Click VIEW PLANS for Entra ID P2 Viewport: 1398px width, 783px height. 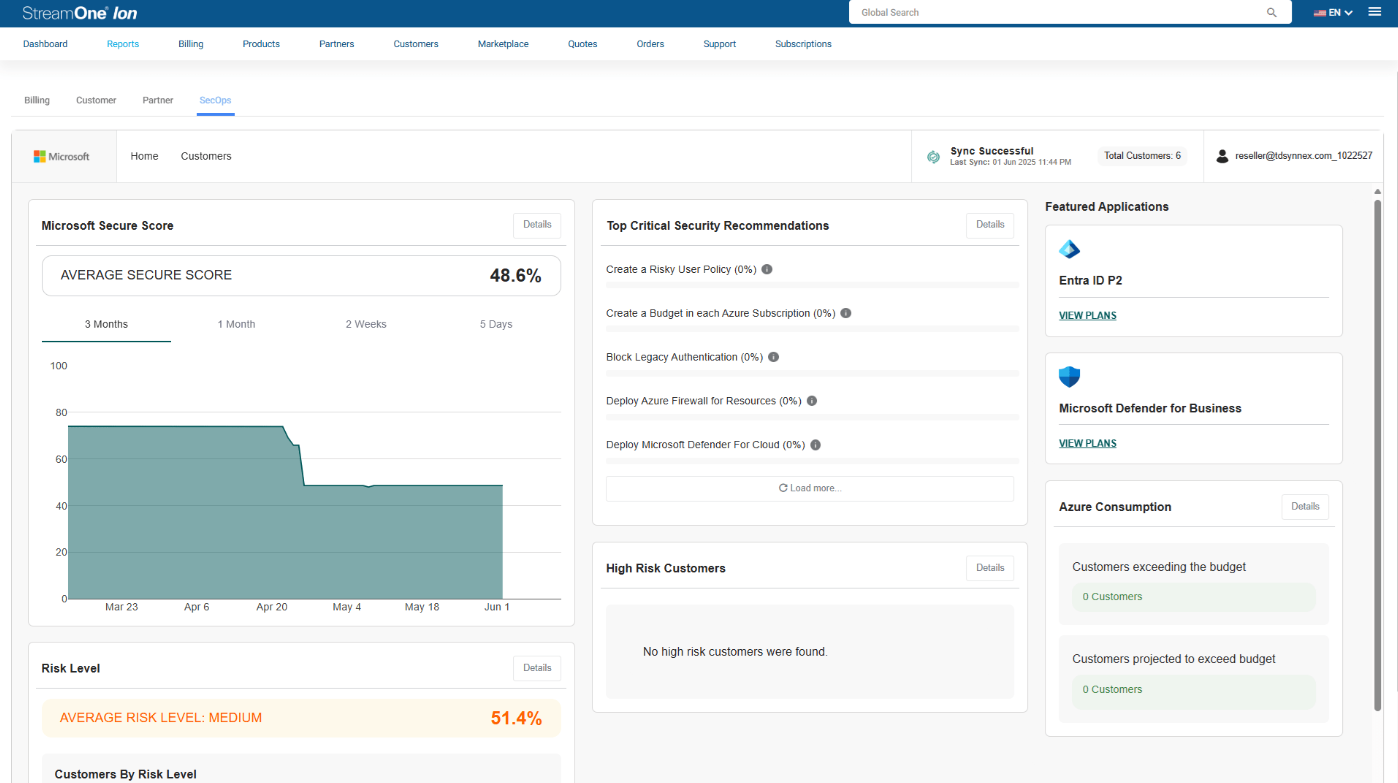[x=1088, y=315]
